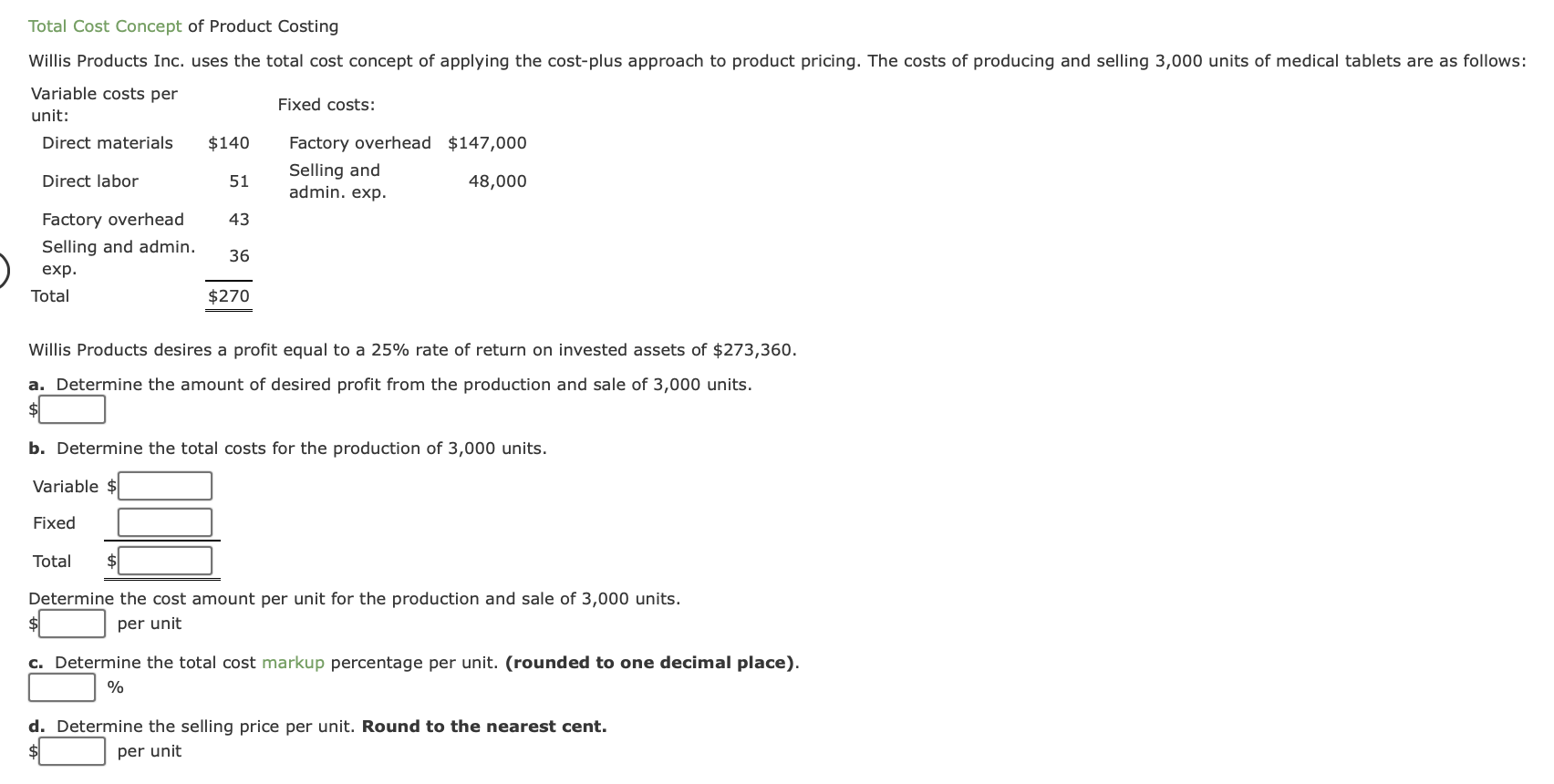Screen dimensions: 1554x784
Task: Select the Factory overhead $147,000 fixed cost
Action: (487, 142)
